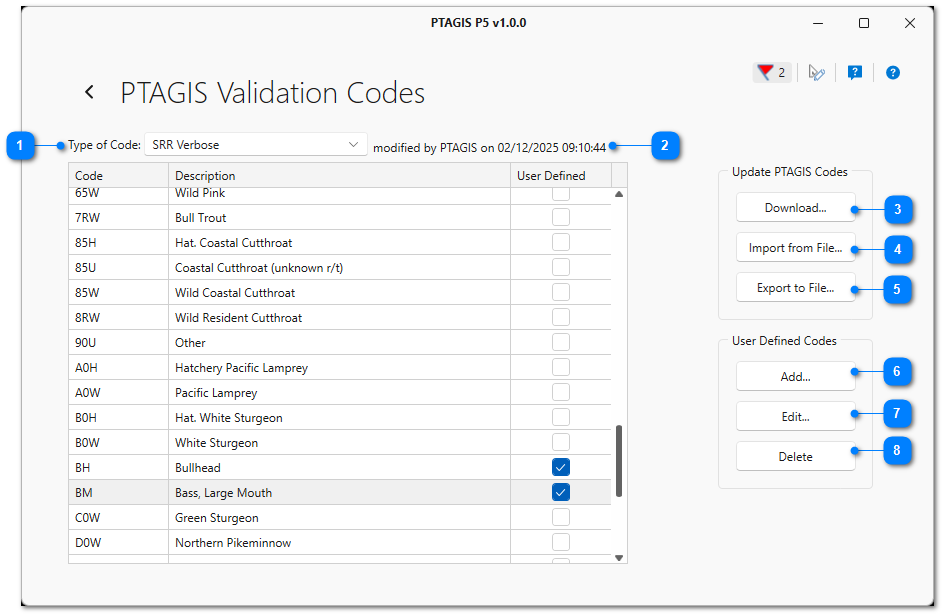Screen dimensions: 944x616
Task: Click the Delete button
Action: [x=795, y=457]
